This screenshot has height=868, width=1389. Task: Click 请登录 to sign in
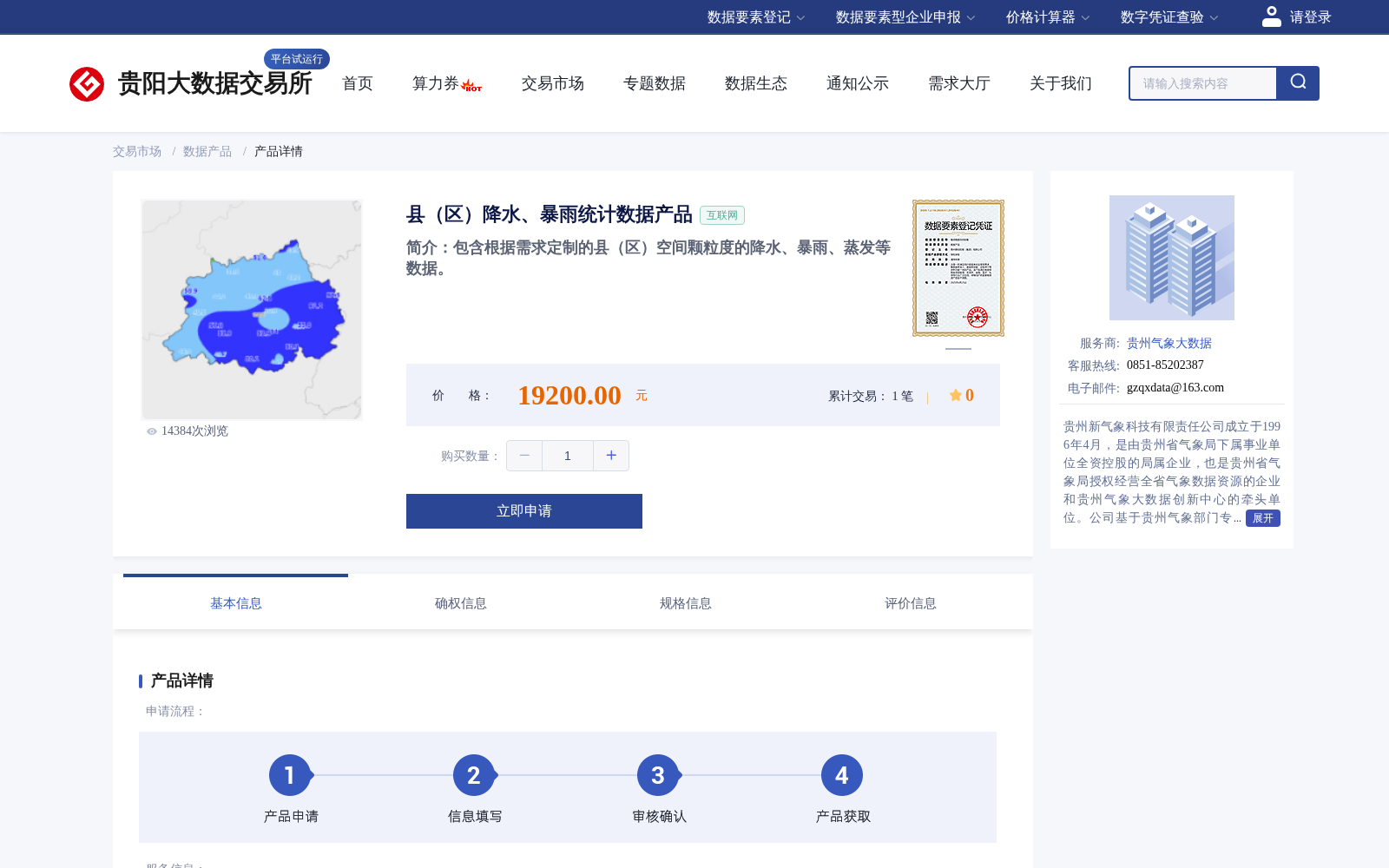pyautogui.click(x=1310, y=17)
